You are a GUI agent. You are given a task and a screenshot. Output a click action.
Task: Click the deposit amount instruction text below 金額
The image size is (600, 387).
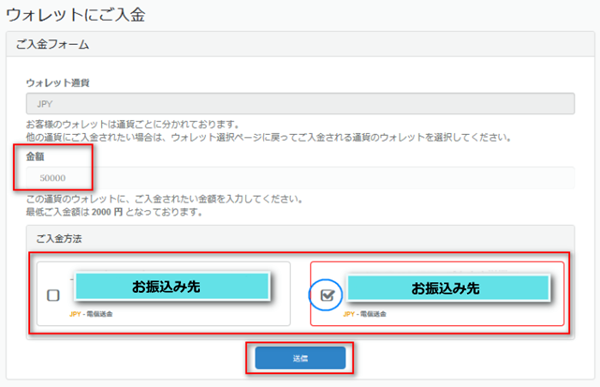tap(165, 199)
